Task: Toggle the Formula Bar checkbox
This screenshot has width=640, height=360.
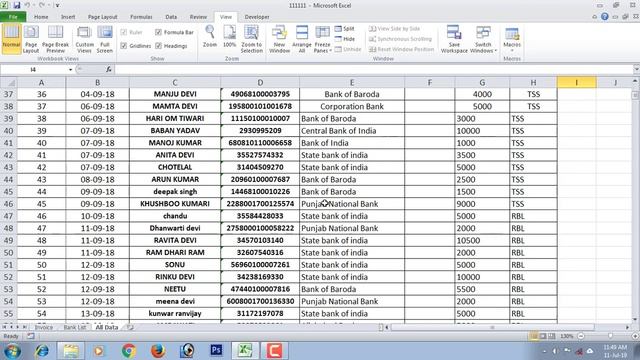Action: click(158, 32)
